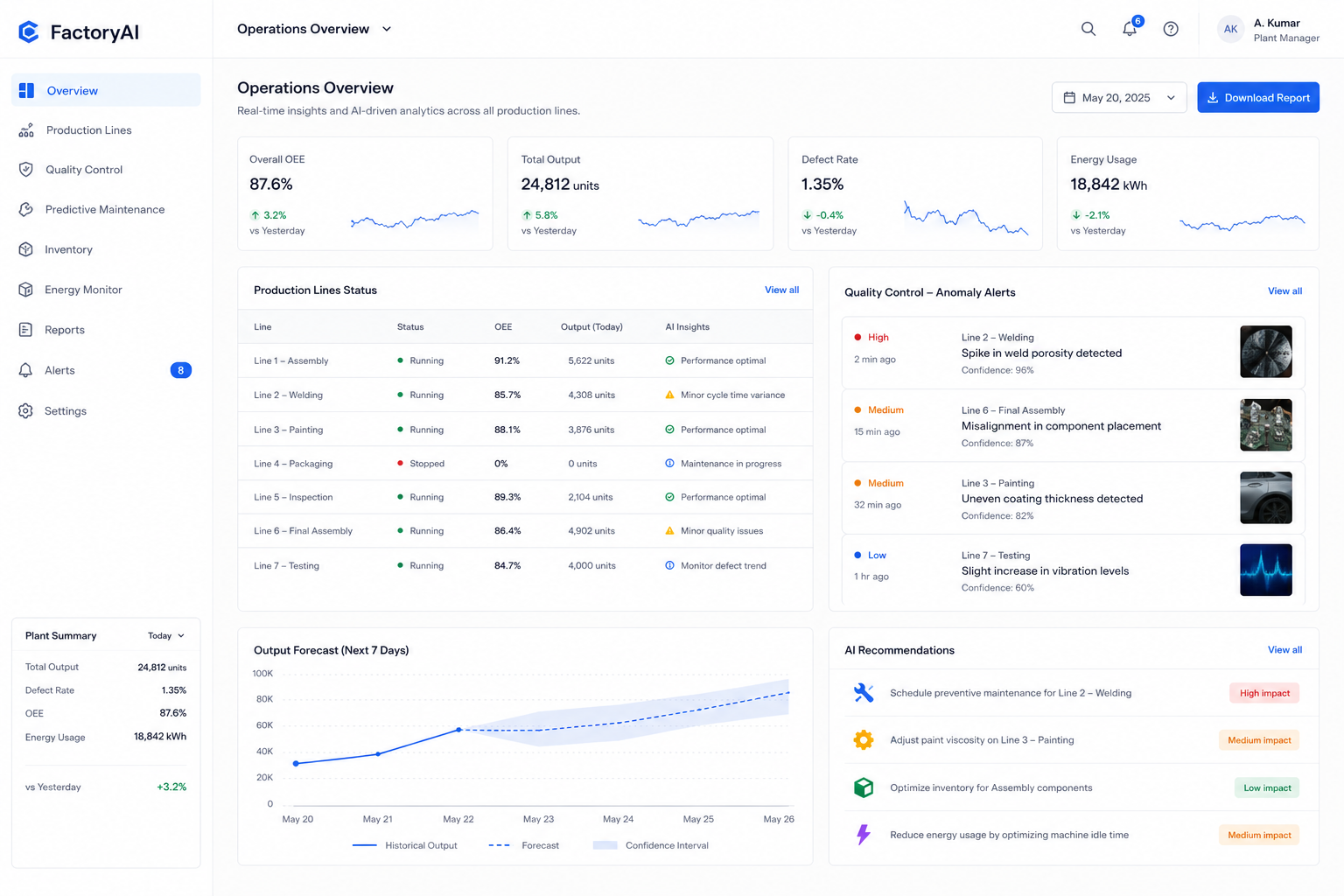The width and height of the screenshot is (1344, 896).
Task: Click the Overall OEE card value 87.6%
Action: point(271,185)
